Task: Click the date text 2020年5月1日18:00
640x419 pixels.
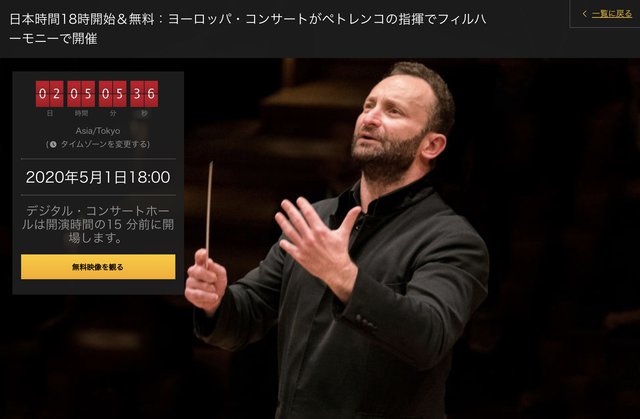Action: click(x=98, y=177)
